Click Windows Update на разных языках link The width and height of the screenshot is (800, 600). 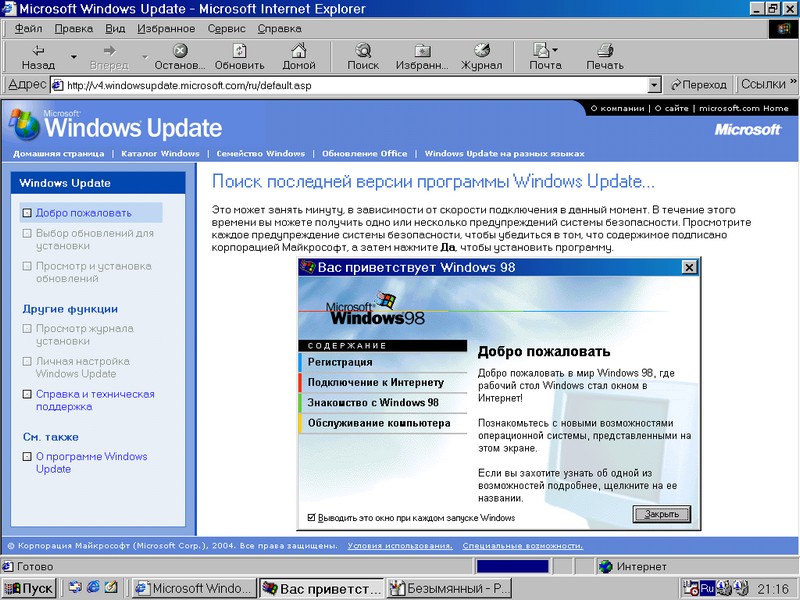[505, 154]
